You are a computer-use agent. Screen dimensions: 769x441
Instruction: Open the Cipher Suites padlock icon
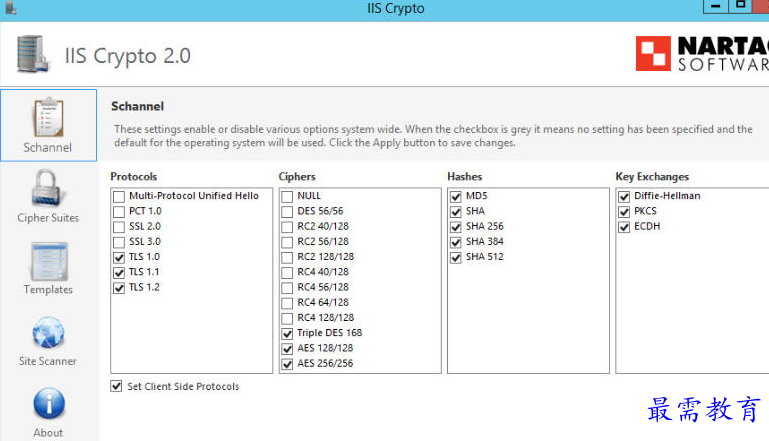(x=48, y=188)
